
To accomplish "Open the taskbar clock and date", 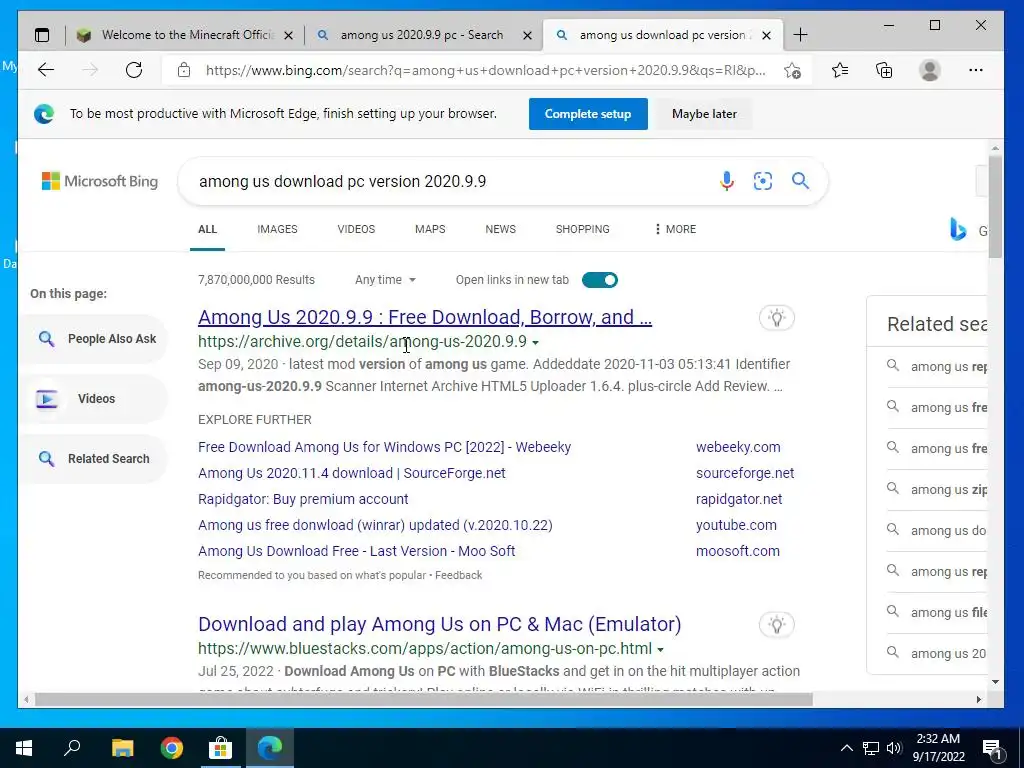I will pyautogui.click(x=938, y=748).
